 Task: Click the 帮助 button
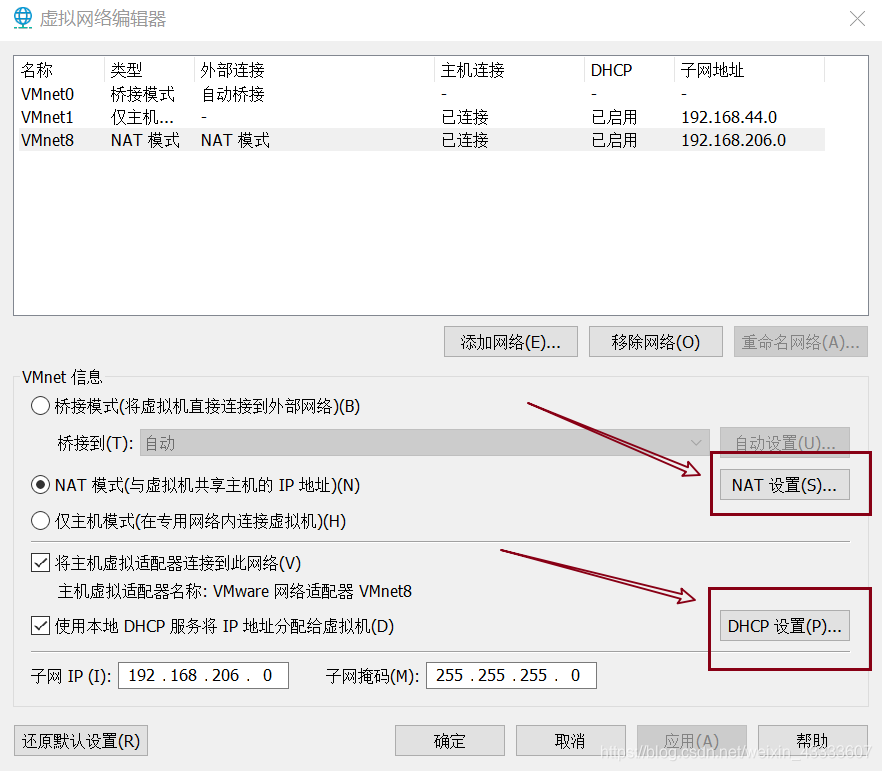coord(813,741)
